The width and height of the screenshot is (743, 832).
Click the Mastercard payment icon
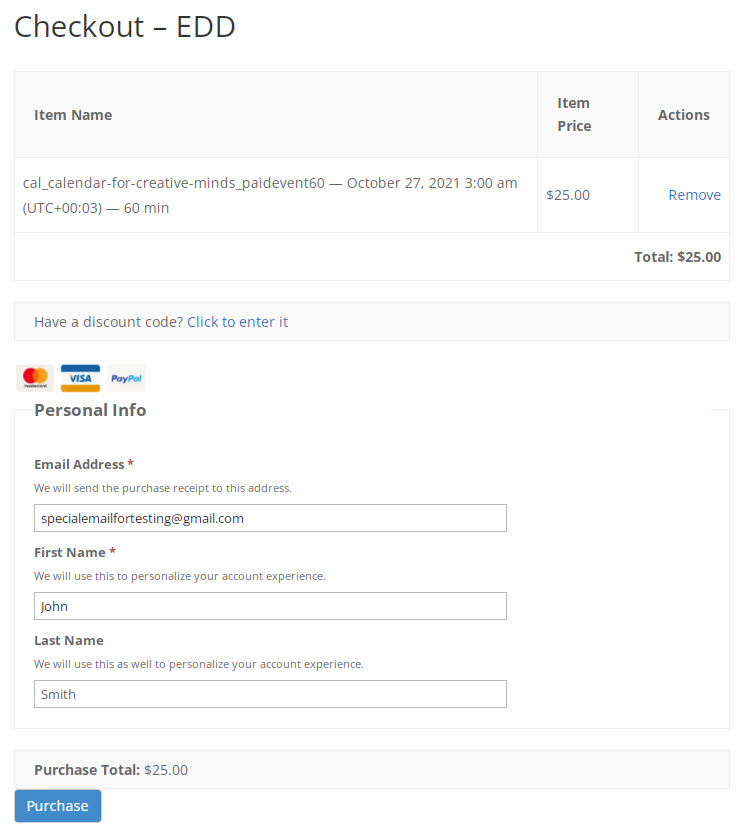tap(35, 378)
